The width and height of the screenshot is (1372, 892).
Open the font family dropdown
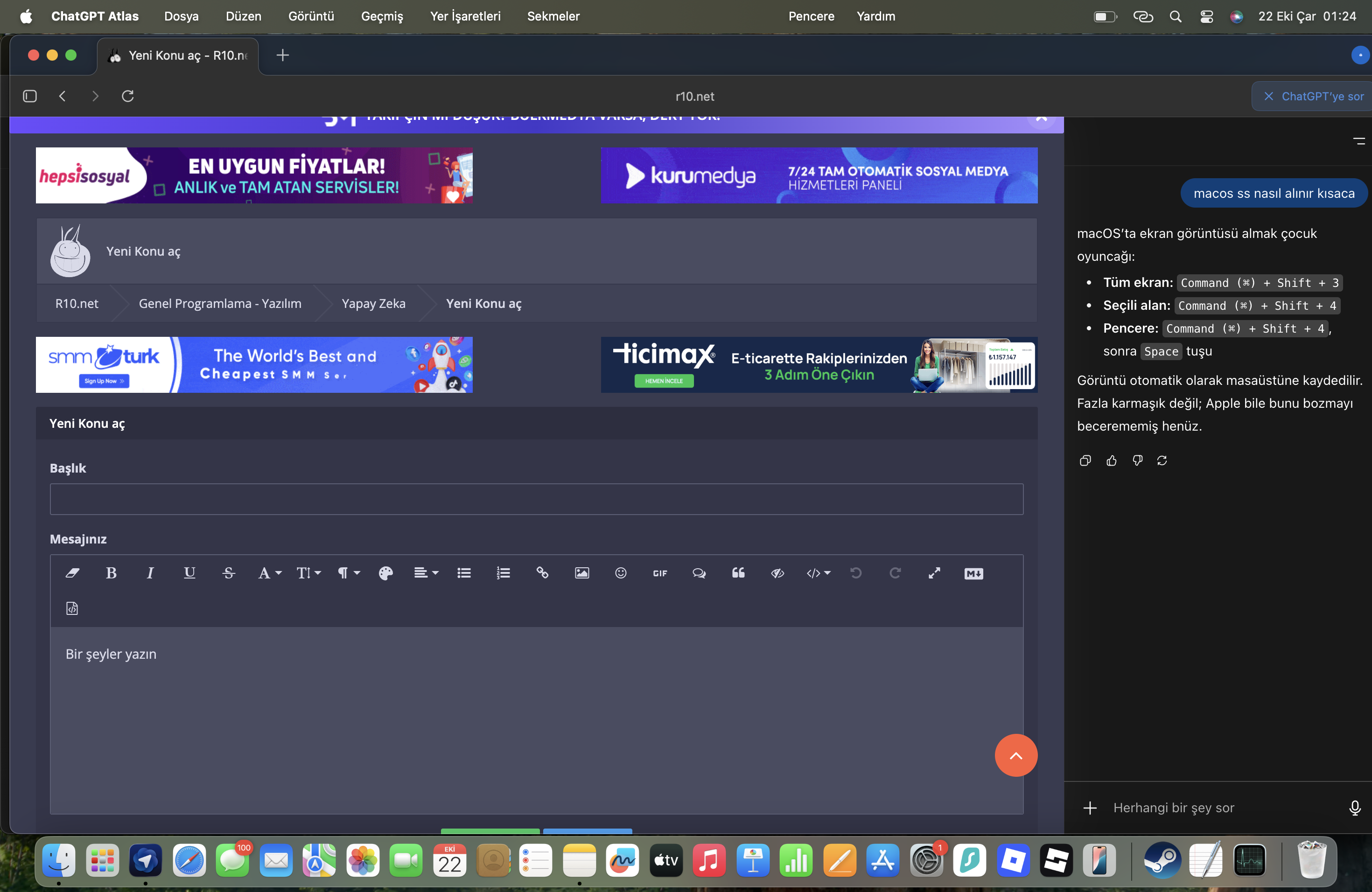(270, 573)
